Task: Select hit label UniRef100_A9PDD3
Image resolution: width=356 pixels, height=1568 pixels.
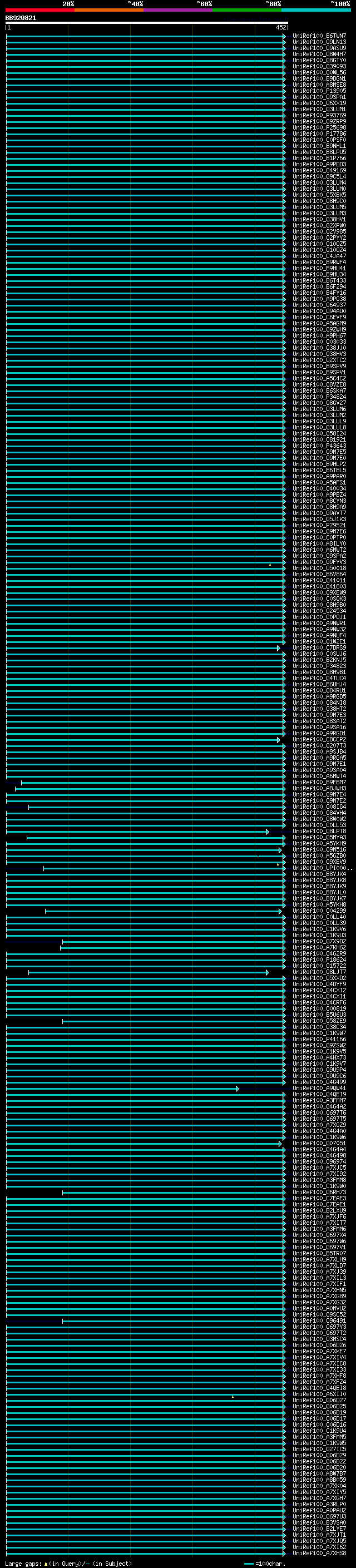Action: click(319, 164)
